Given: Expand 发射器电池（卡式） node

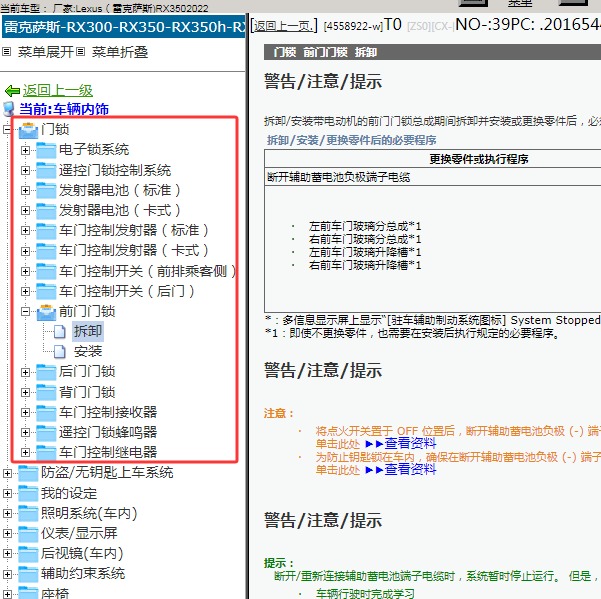Looking at the screenshot, I should pos(25,210).
